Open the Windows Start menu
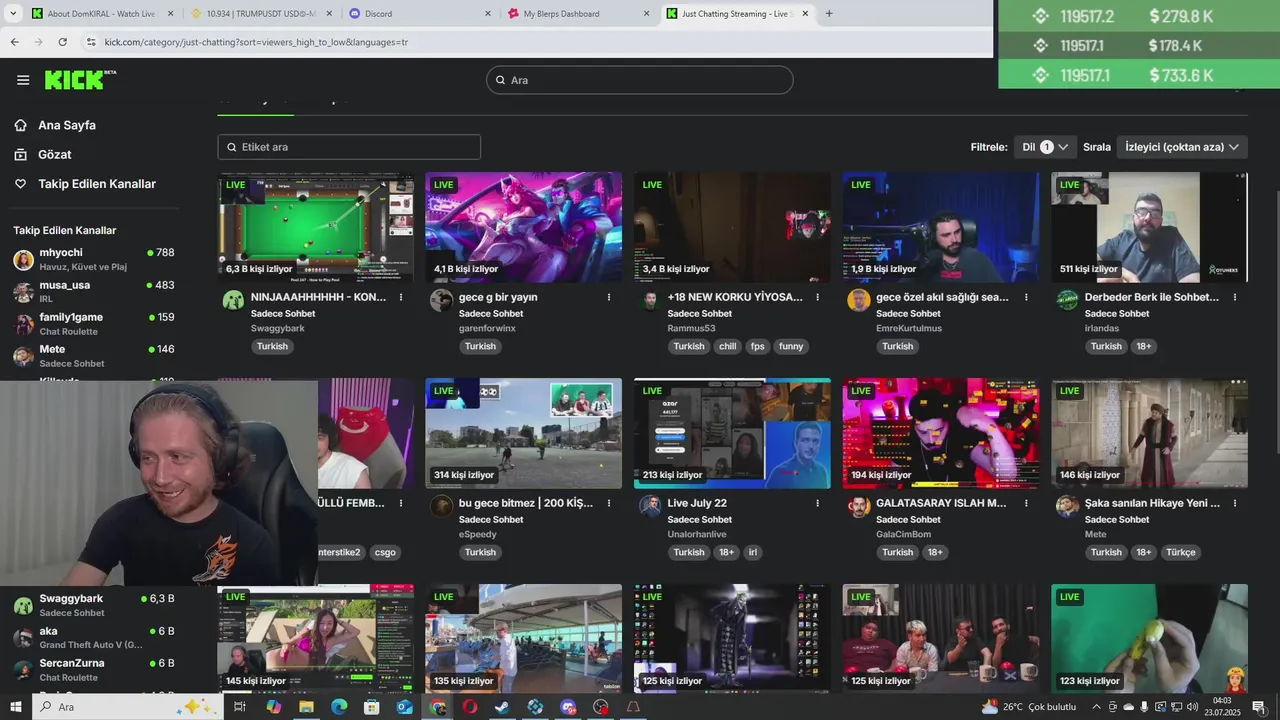The height and width of the screenshot is (720, 1280). (16, 707)
